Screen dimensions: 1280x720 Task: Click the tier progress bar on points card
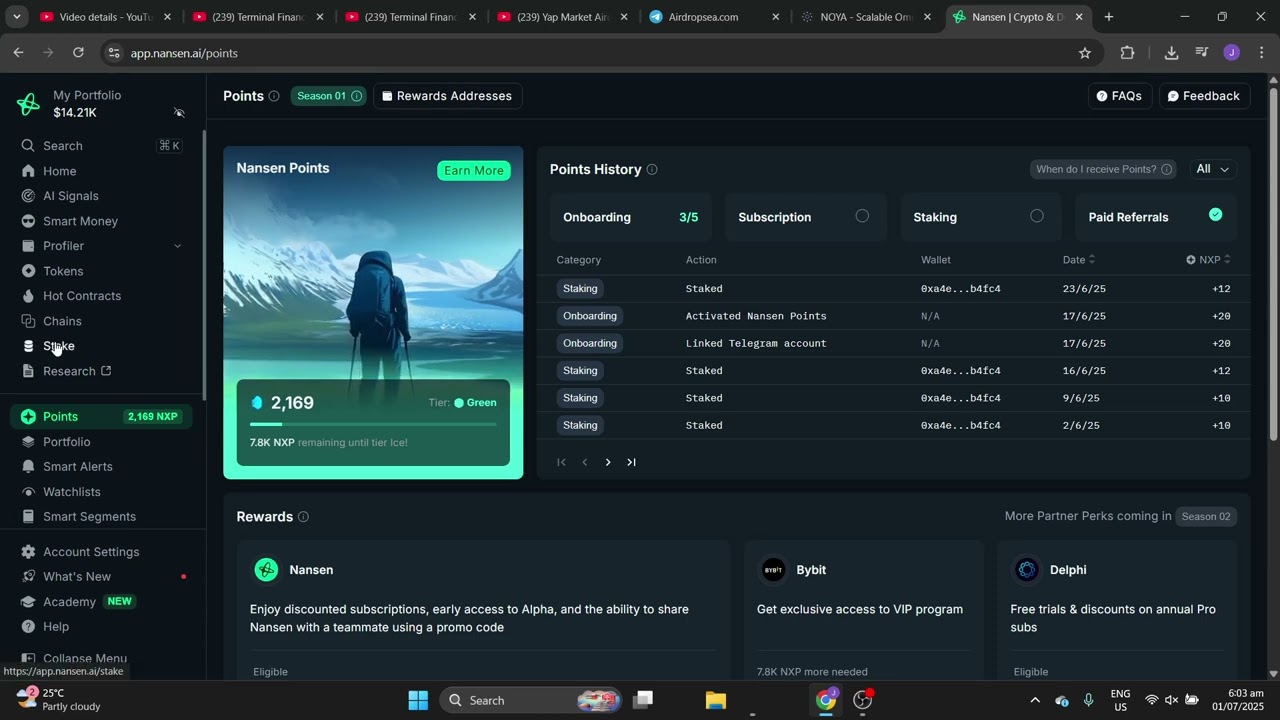(x=373, y=424)
